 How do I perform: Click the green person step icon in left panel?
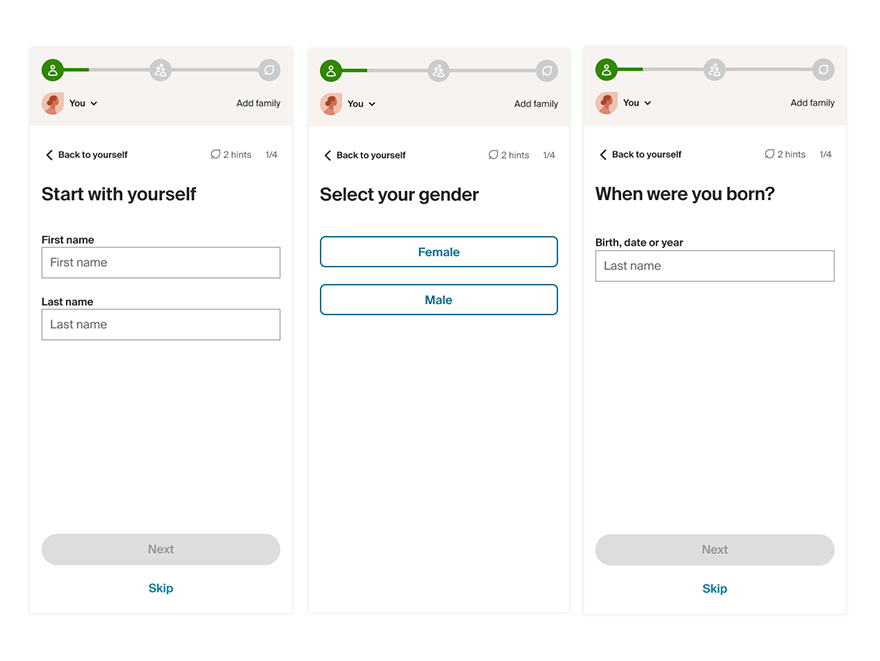(52, 70)
